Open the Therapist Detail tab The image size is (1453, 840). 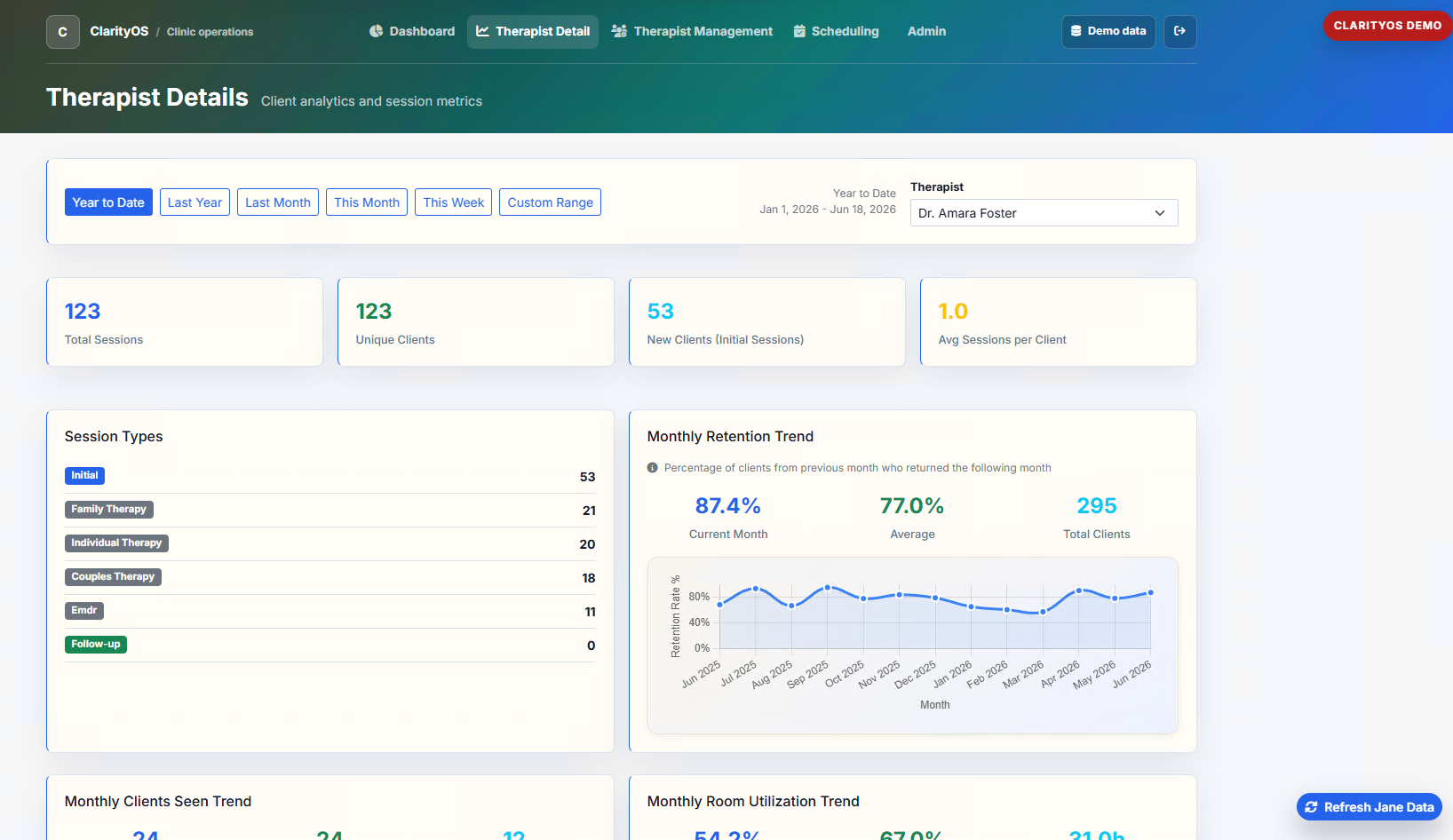(x=533, y=31)
